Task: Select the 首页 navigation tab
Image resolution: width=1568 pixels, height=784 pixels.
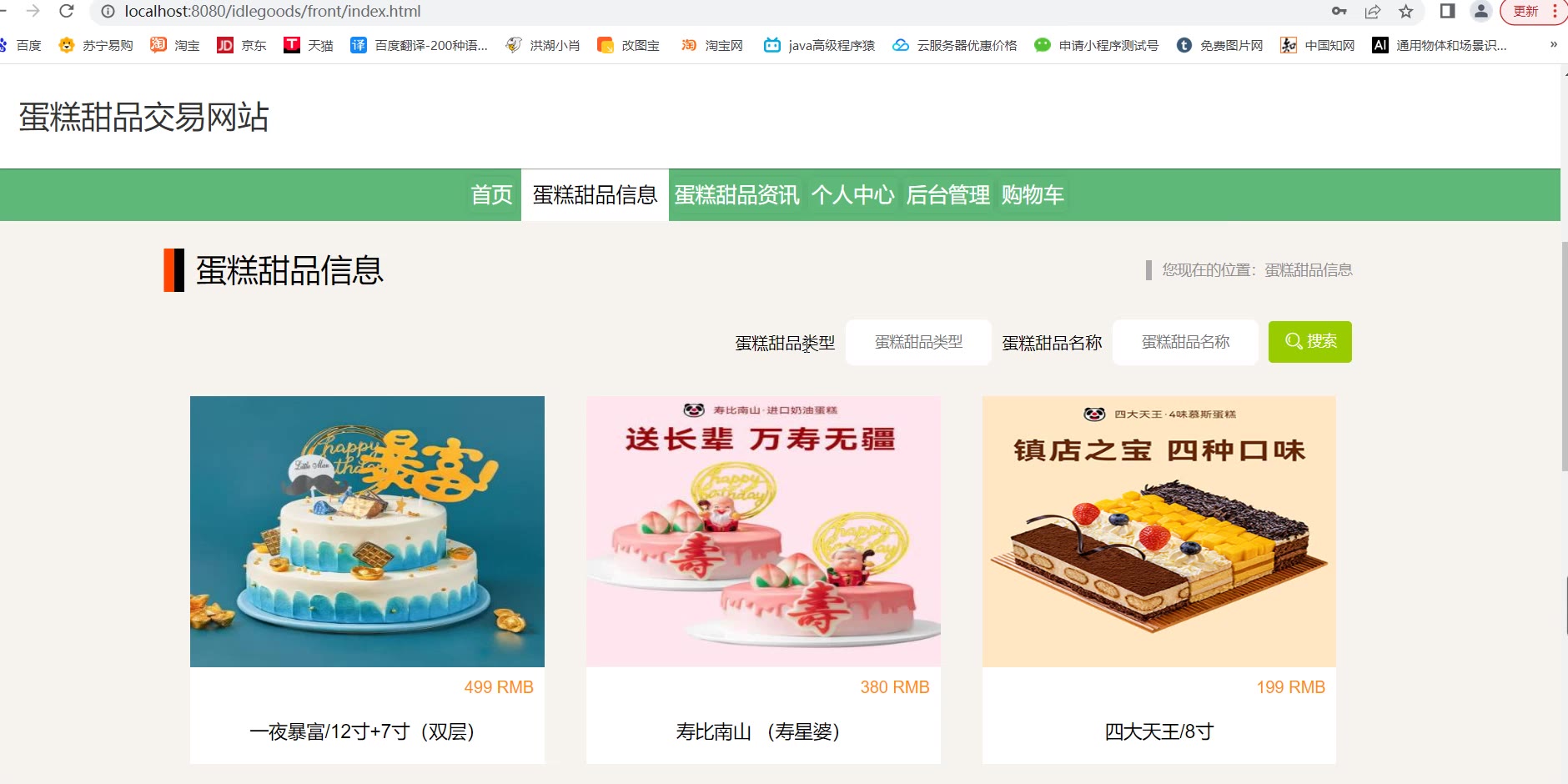Action: (x=491, y=194)
